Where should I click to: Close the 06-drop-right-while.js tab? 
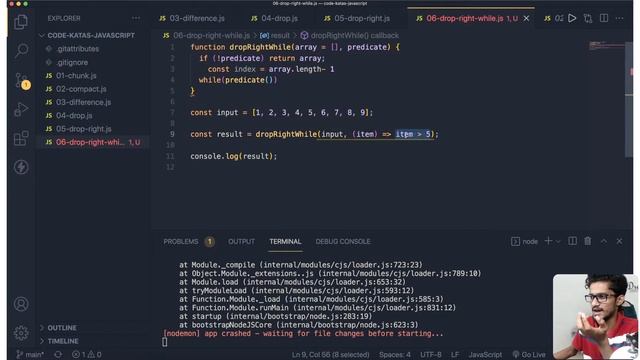(527, 18)
